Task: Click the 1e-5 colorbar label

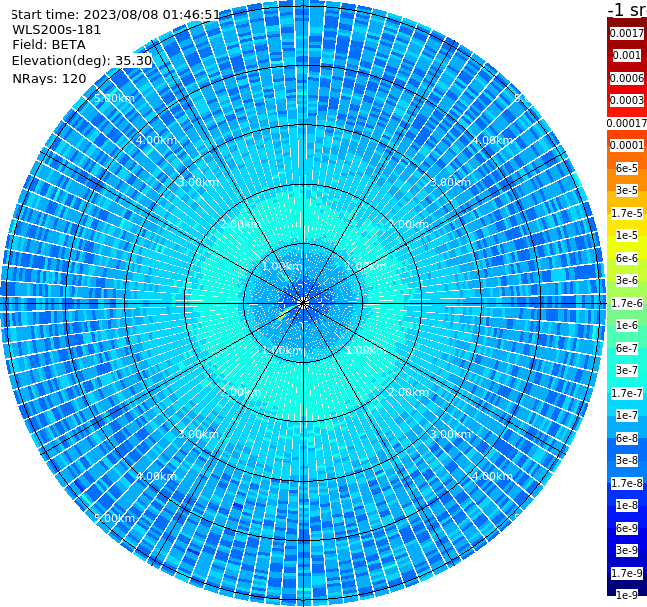Action: click(627, 235)
